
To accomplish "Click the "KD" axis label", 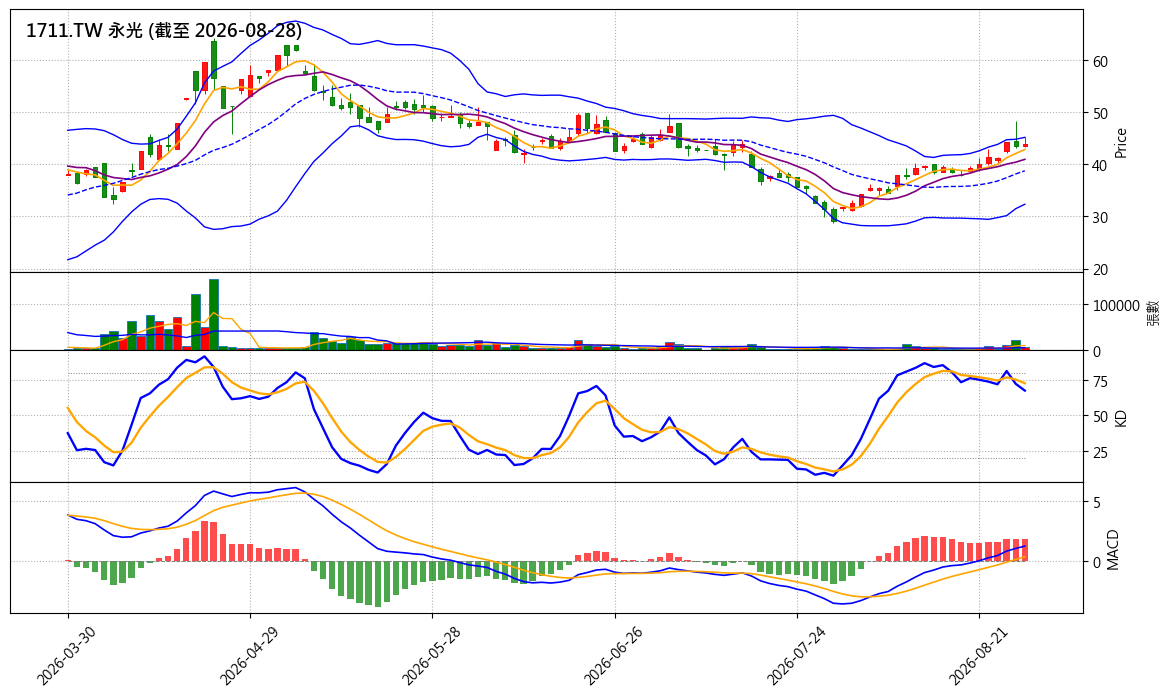I will tap(1120, 418).
